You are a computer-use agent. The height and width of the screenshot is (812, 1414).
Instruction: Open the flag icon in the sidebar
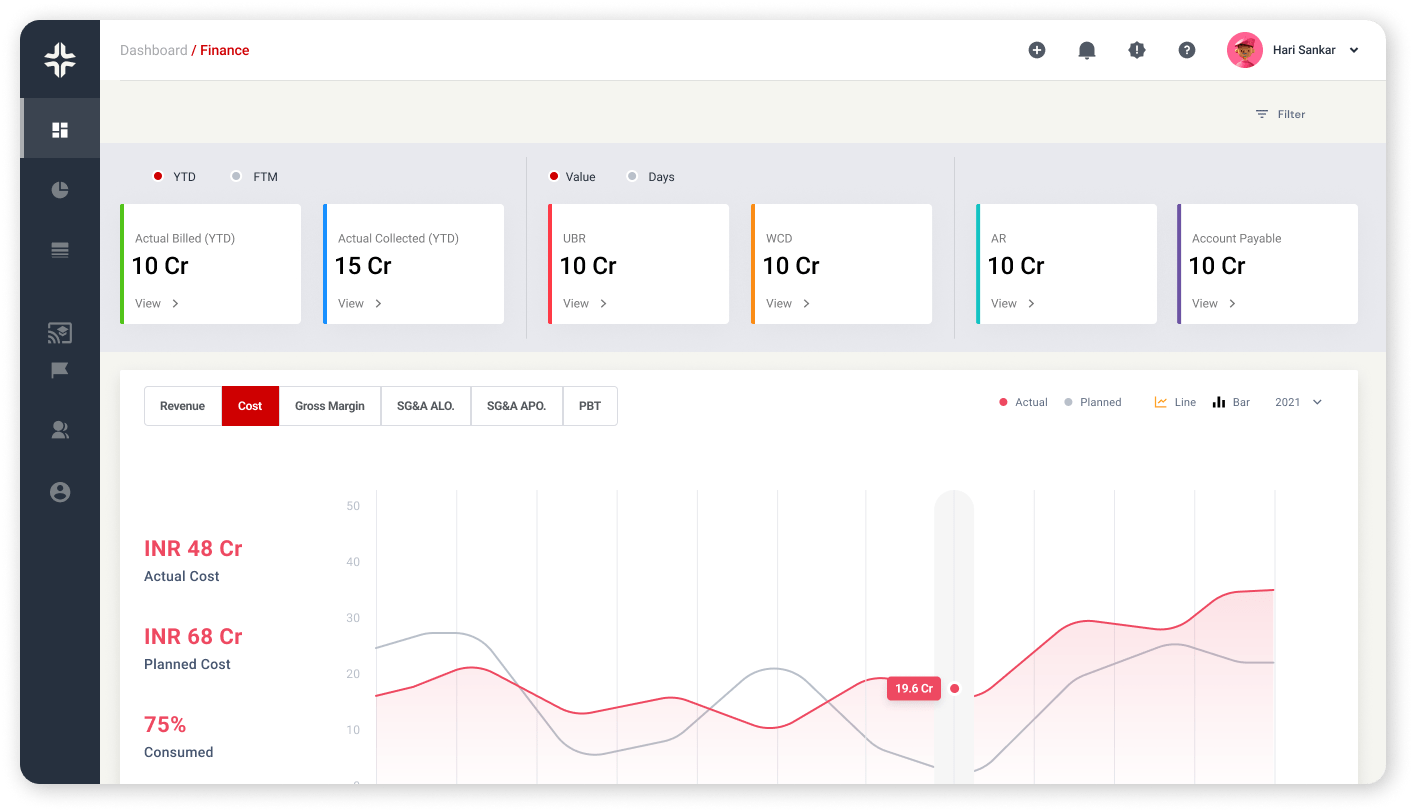(59, 370)
